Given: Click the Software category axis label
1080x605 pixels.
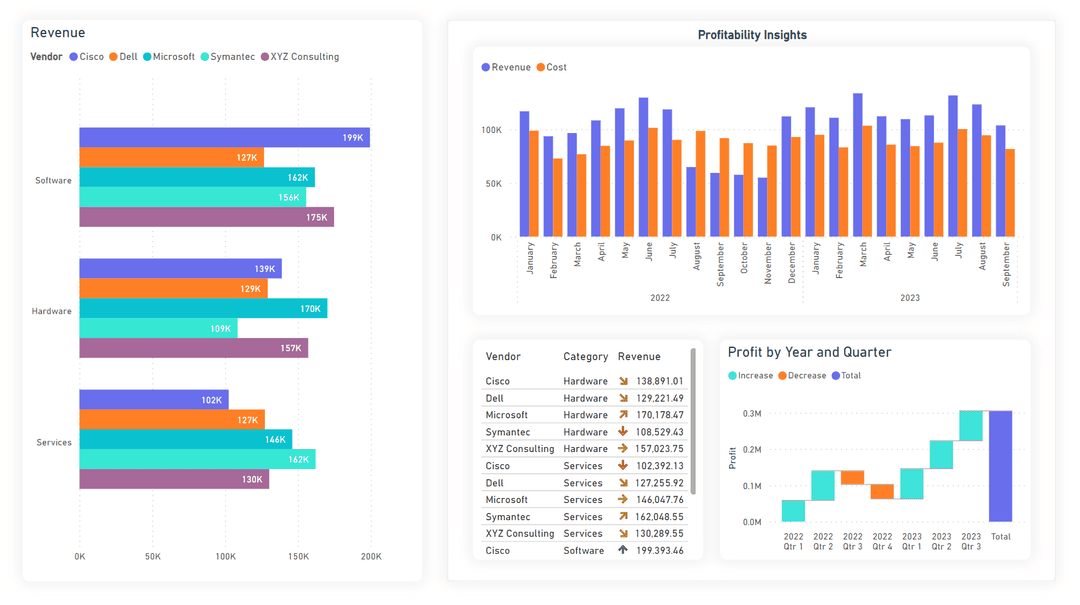Looking at the screenshot, I should pyautogui.click(x=53, y=181).
